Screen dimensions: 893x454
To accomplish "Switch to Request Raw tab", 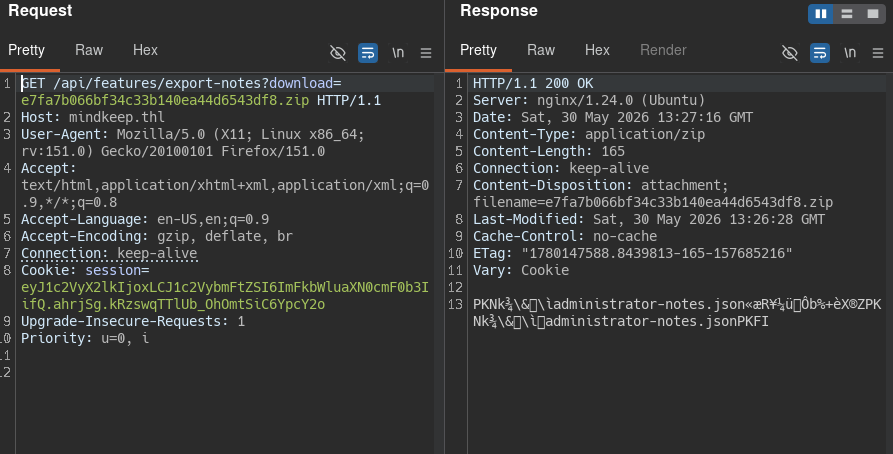I will (89, 50).
